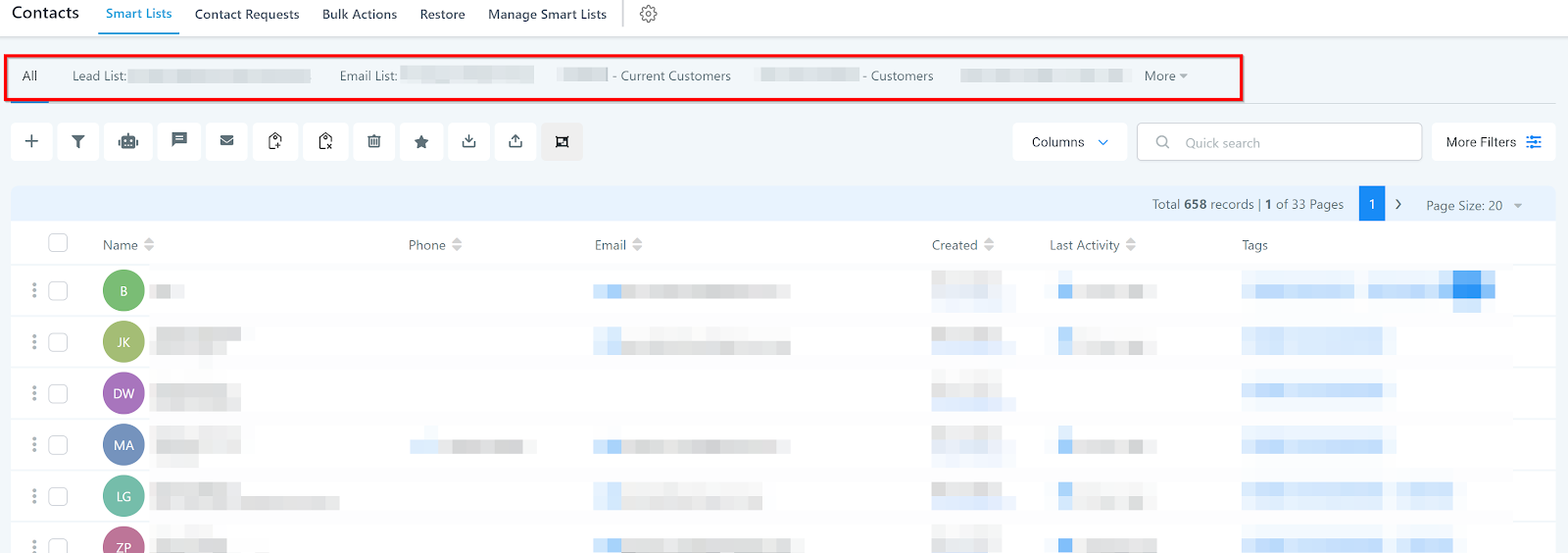1568x553 pixels.
Task: Click the More Filters sliders icon
Action: coord(1534,142)
